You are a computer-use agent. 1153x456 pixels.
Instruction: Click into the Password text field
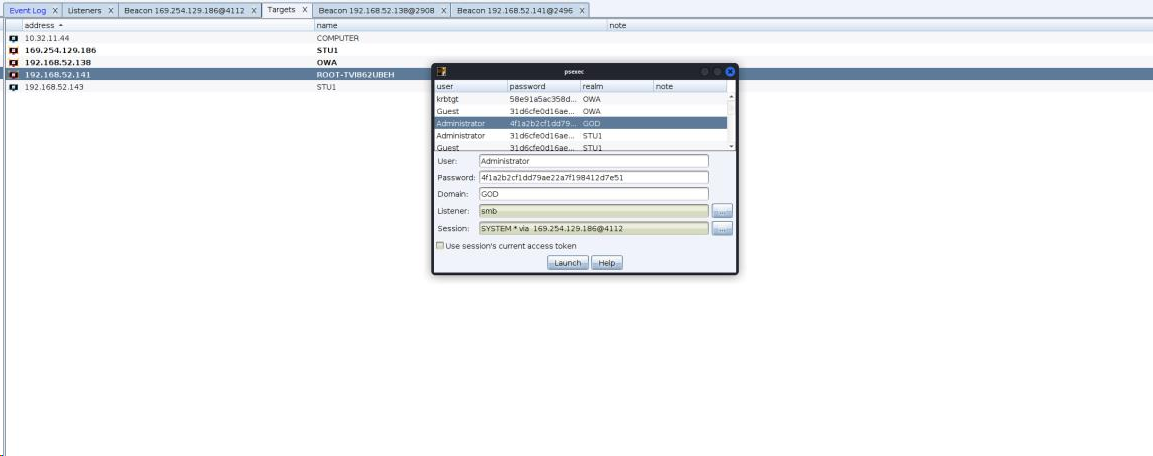[593, 177]
